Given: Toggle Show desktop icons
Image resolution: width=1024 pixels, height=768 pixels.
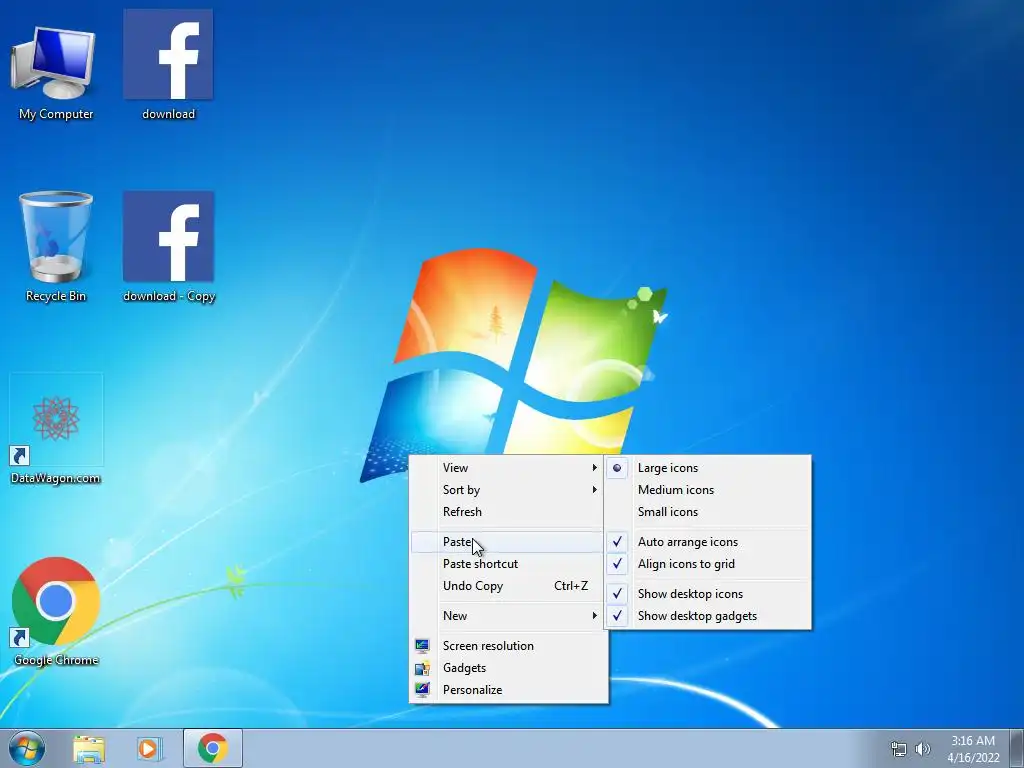Looking at the screenshot, I should (x=708, y=594).
